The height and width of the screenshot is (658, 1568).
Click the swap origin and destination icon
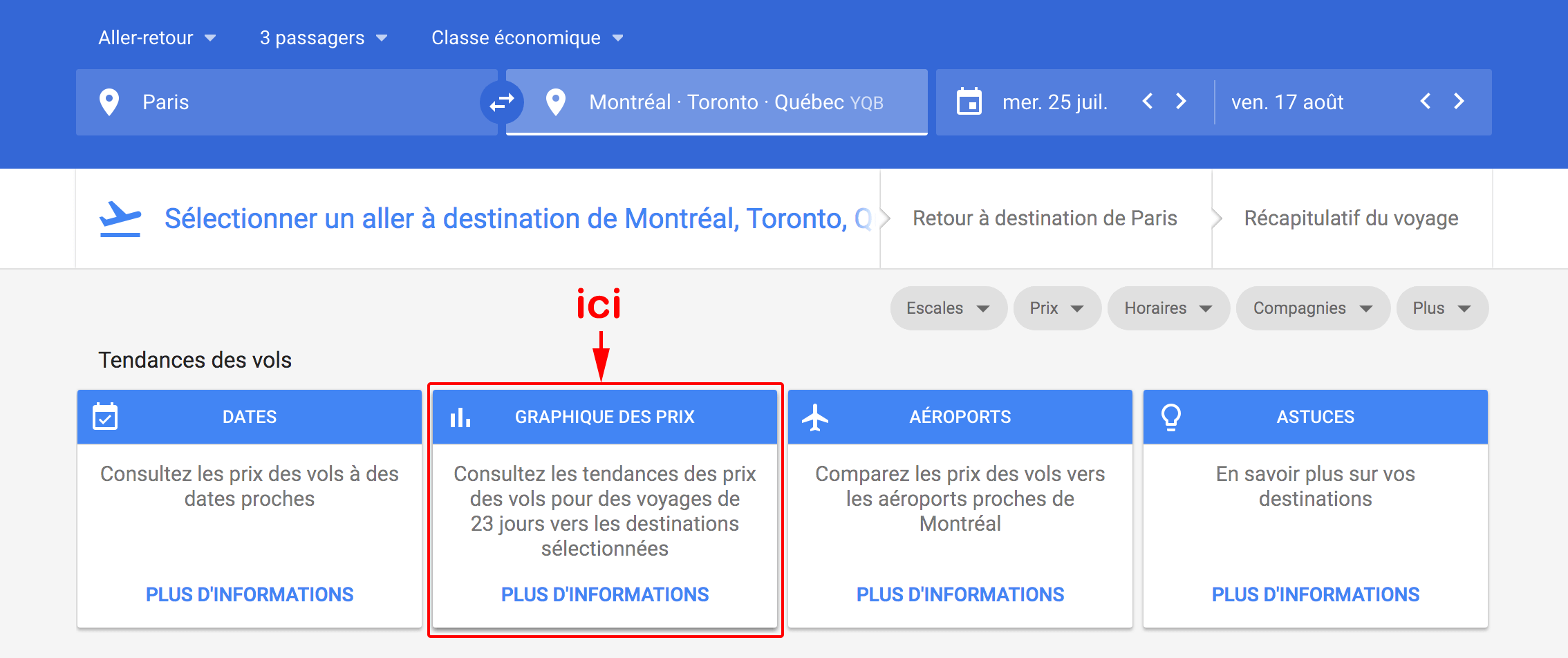click(501, 102)
